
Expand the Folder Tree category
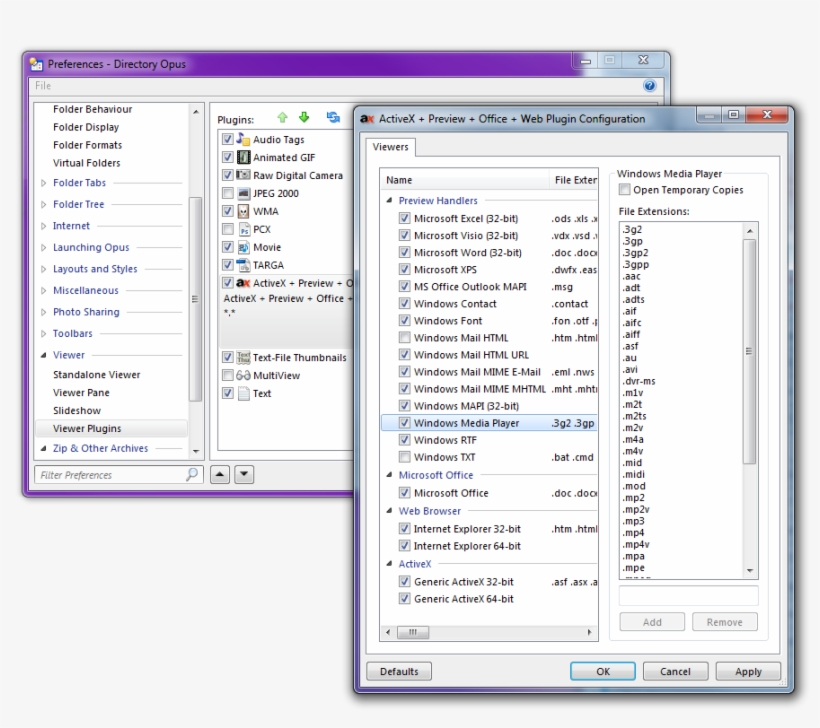[x=43, y=204]
